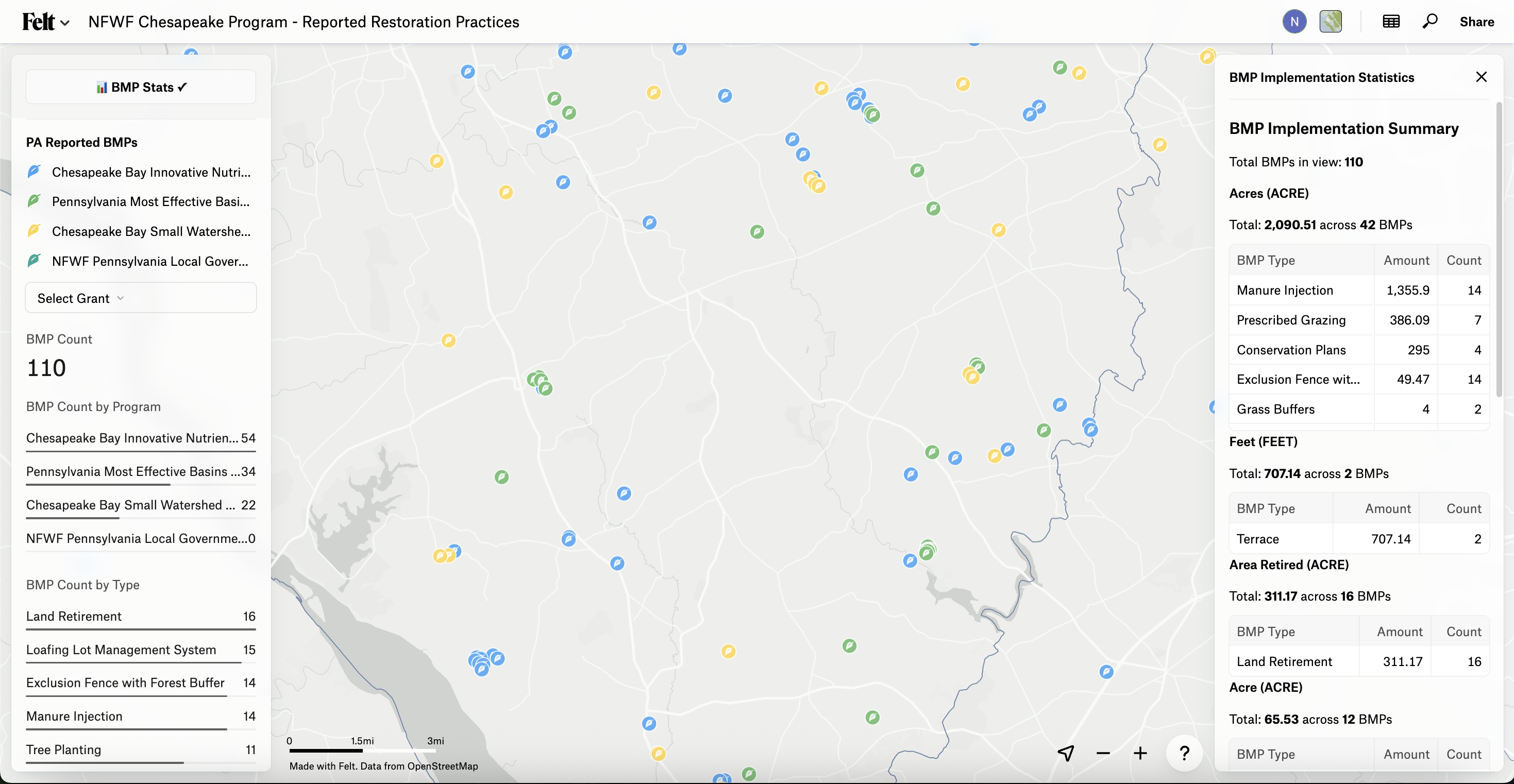Close the BMP Implementation Statistics panel
Image resolution: width=1514 pixels, height=784 pixels.
[x=1481, y=77]
